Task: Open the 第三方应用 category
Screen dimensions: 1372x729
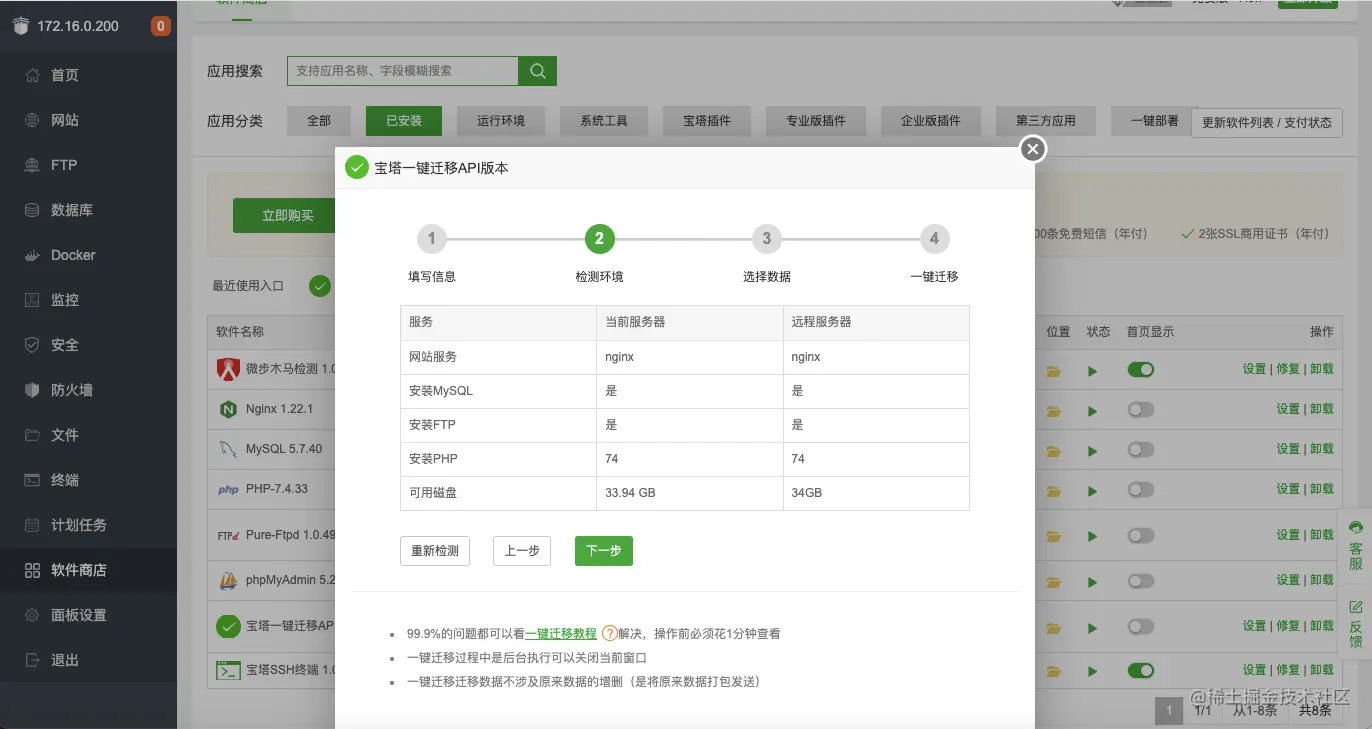Action: (1046, 121)
